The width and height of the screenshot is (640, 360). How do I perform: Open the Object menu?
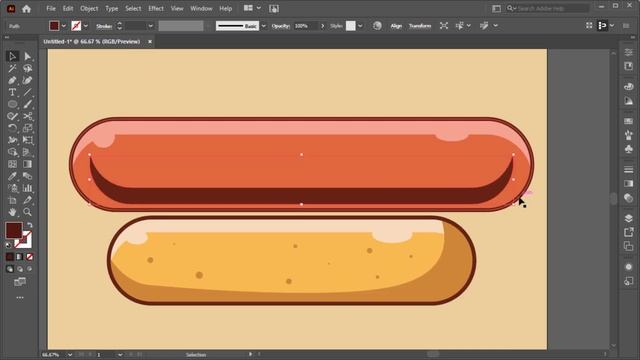(89, 9)
